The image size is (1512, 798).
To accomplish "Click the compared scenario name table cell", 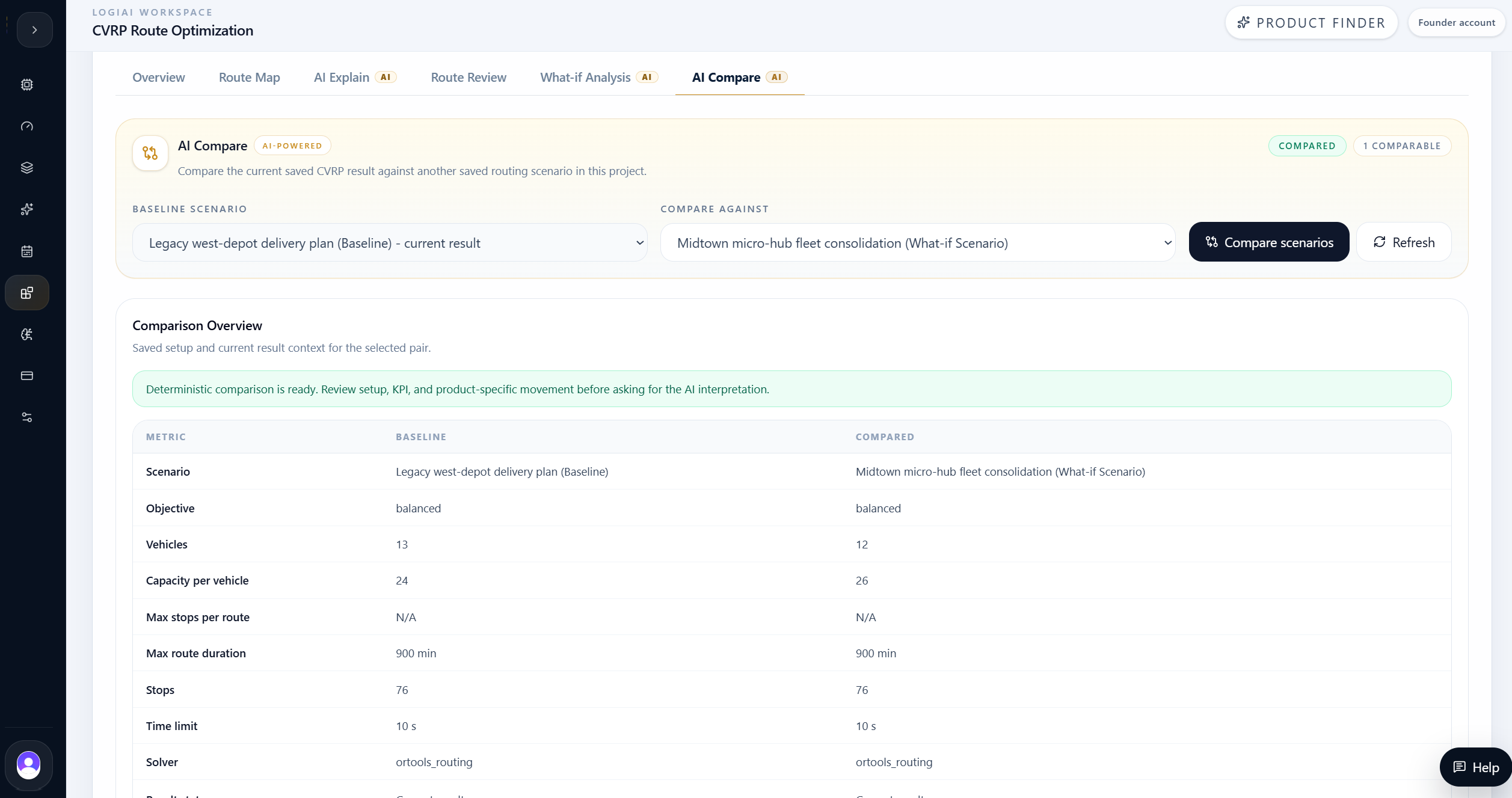I will (x=1000, y=471).
